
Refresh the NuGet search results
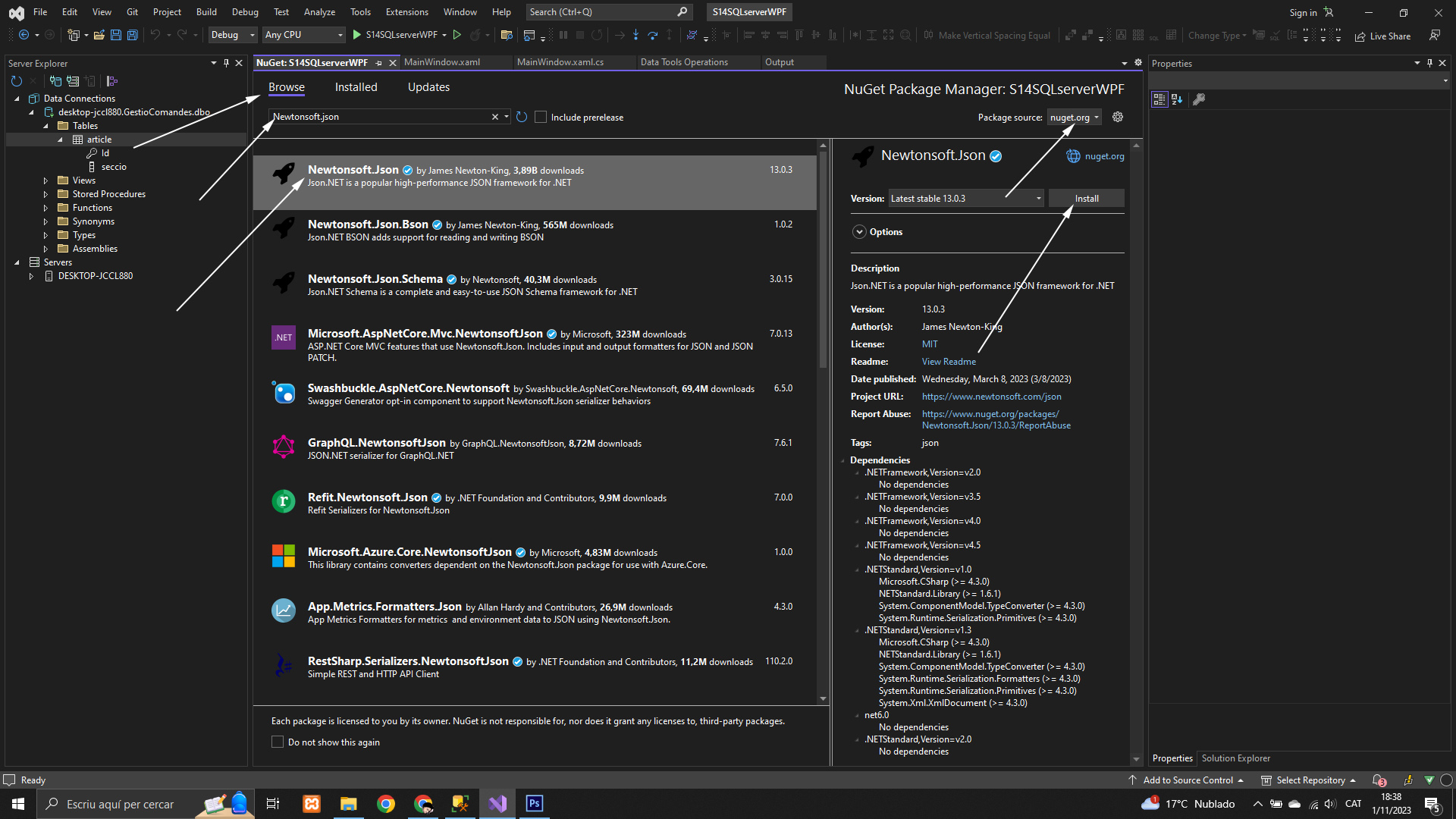tap(522, 117)
